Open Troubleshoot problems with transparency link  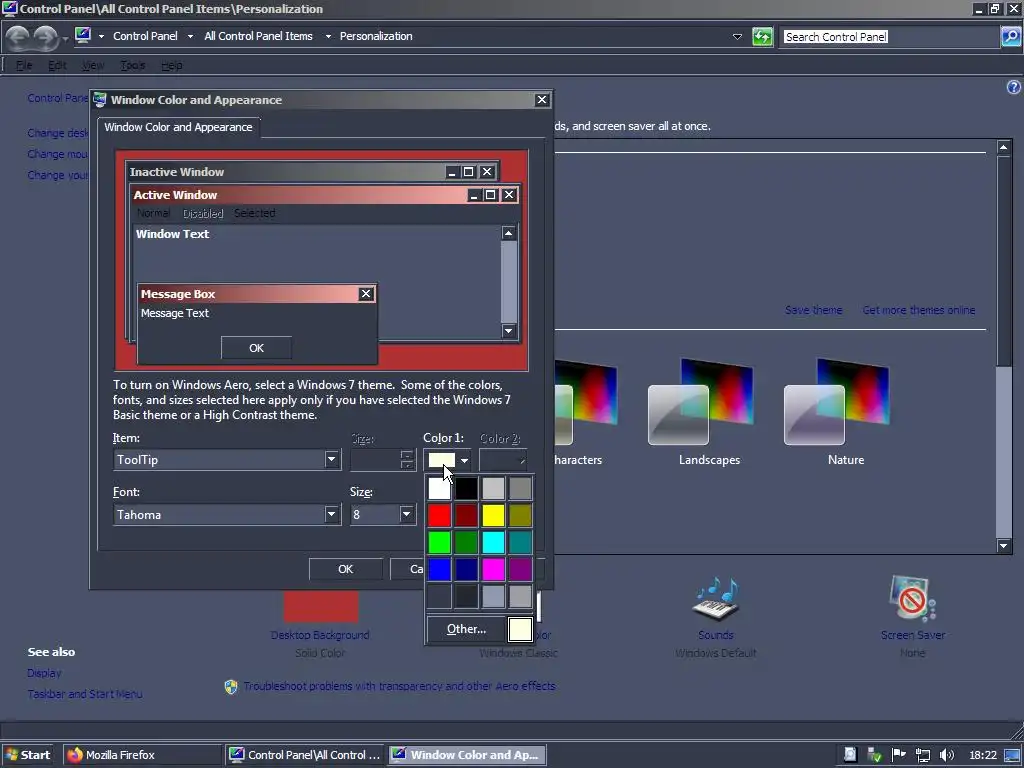pyautogui.click(x=399, y=686)
